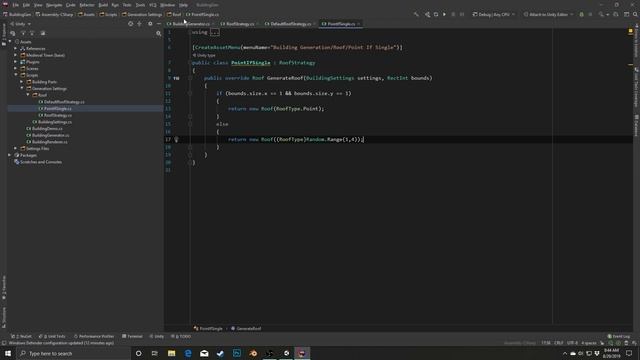Select BuildingSettings.cs in the Explorer tree
This screenshot has width=640, height=360.
click(x=55, y=122)
